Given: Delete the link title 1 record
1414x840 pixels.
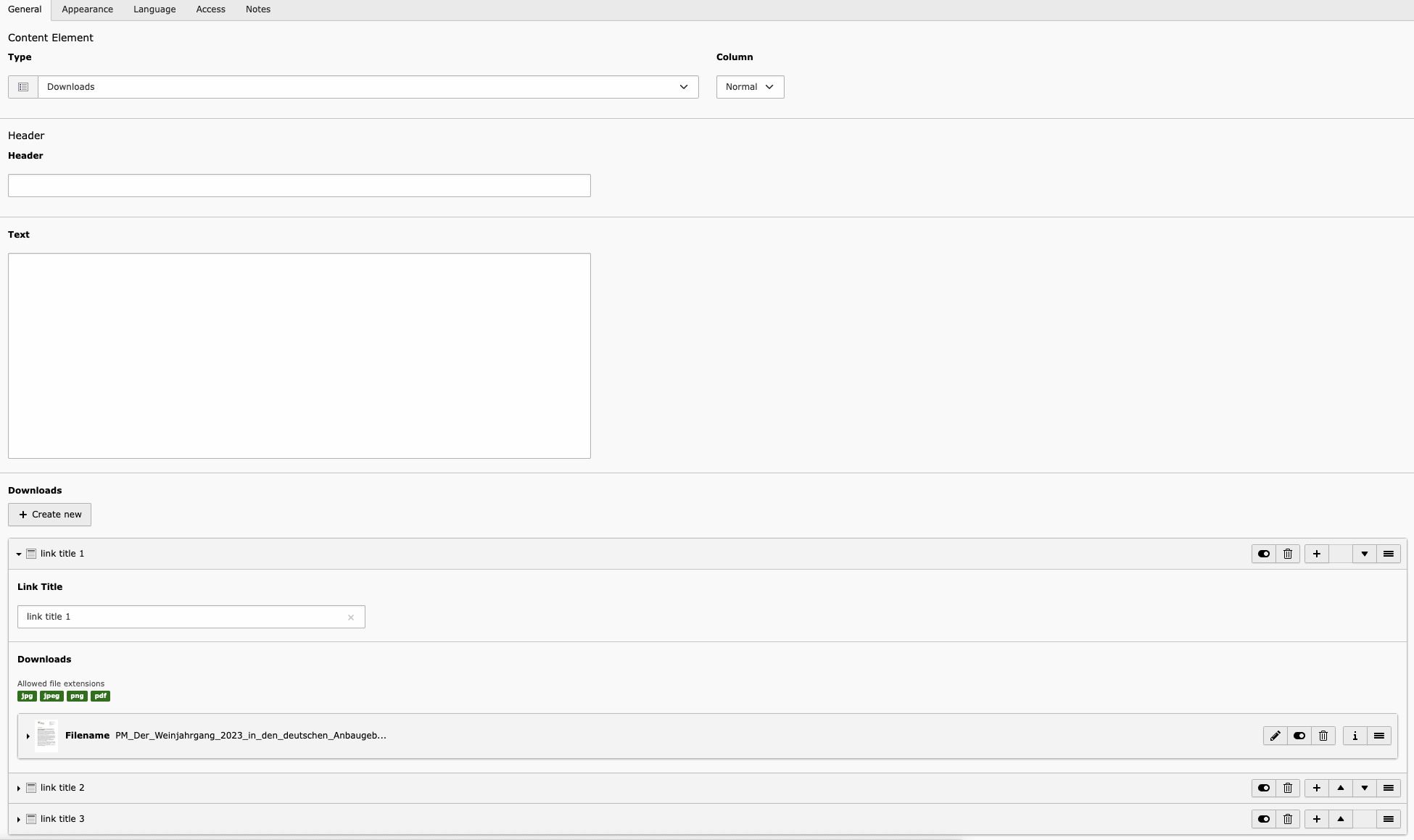Looking at the screenshot, I should coord(1288,554).
